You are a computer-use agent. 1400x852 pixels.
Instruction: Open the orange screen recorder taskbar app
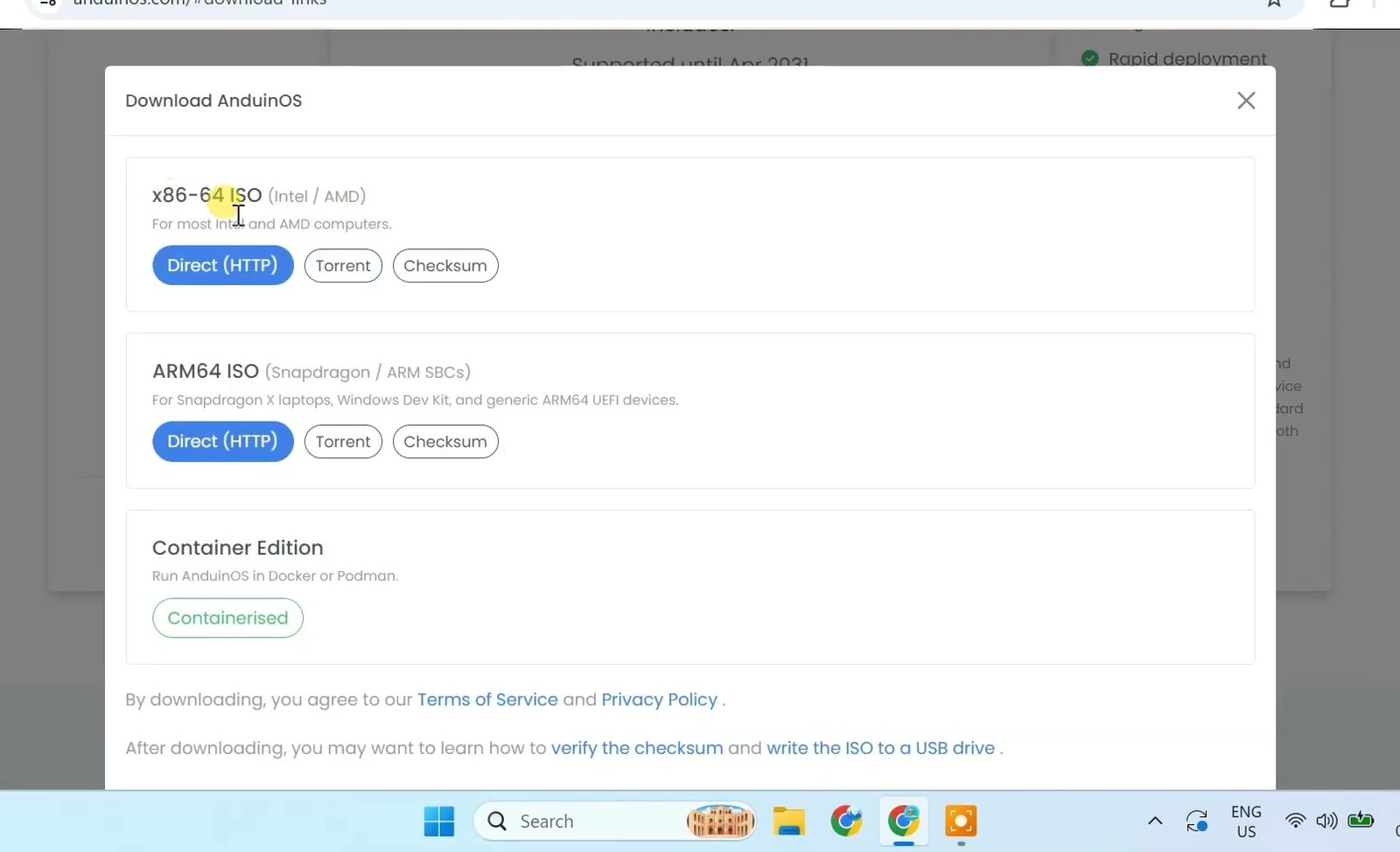[961, 821]
